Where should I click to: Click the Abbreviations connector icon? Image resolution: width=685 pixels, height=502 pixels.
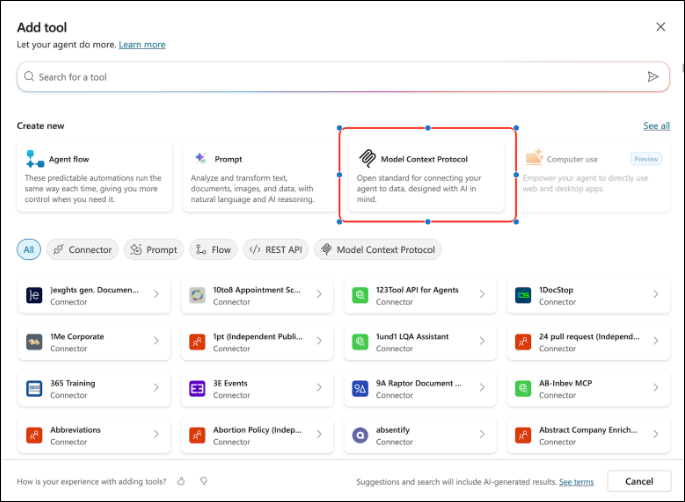point(34,435)
